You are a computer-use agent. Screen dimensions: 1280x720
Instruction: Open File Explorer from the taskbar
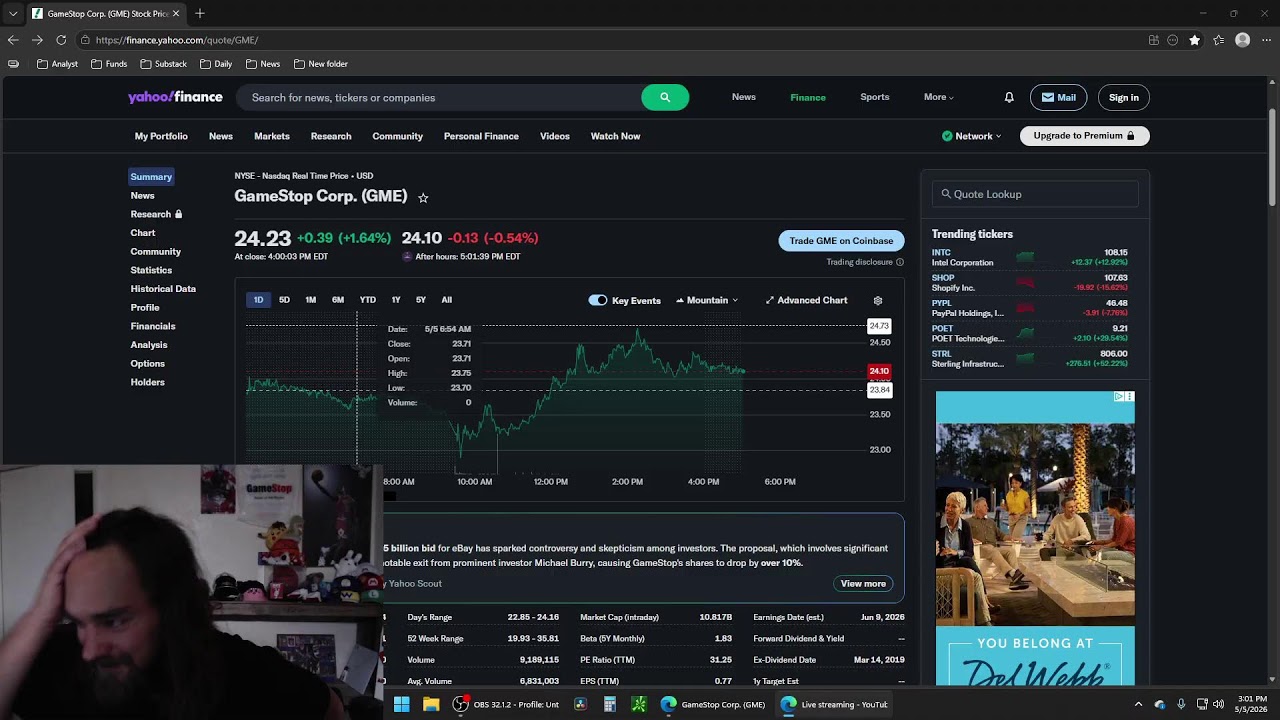431,704
